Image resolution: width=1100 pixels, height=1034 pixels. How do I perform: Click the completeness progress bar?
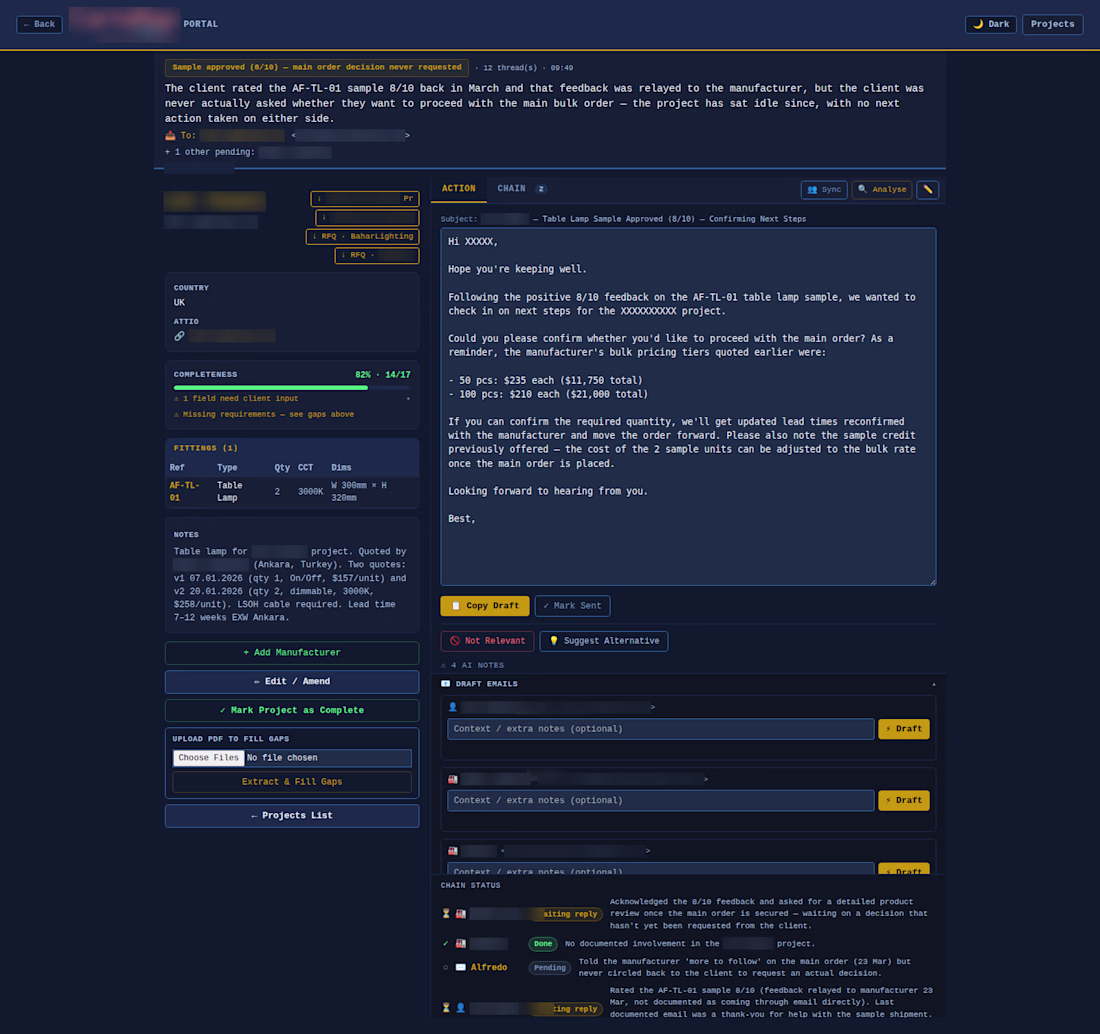coord(292,387)
